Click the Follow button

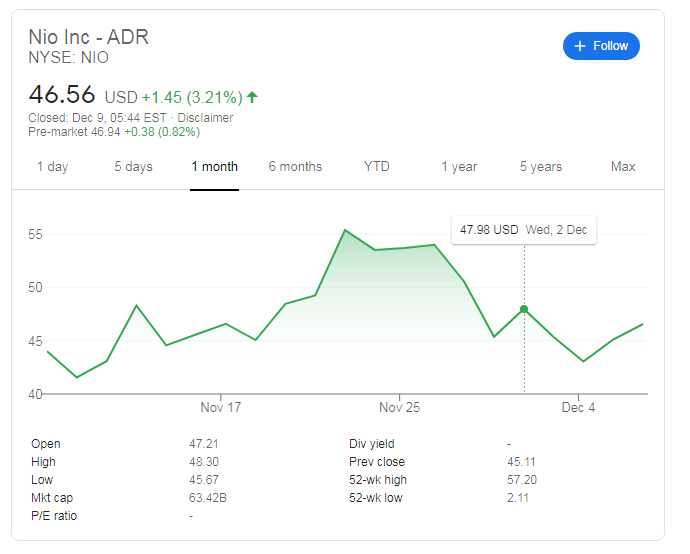601,46
